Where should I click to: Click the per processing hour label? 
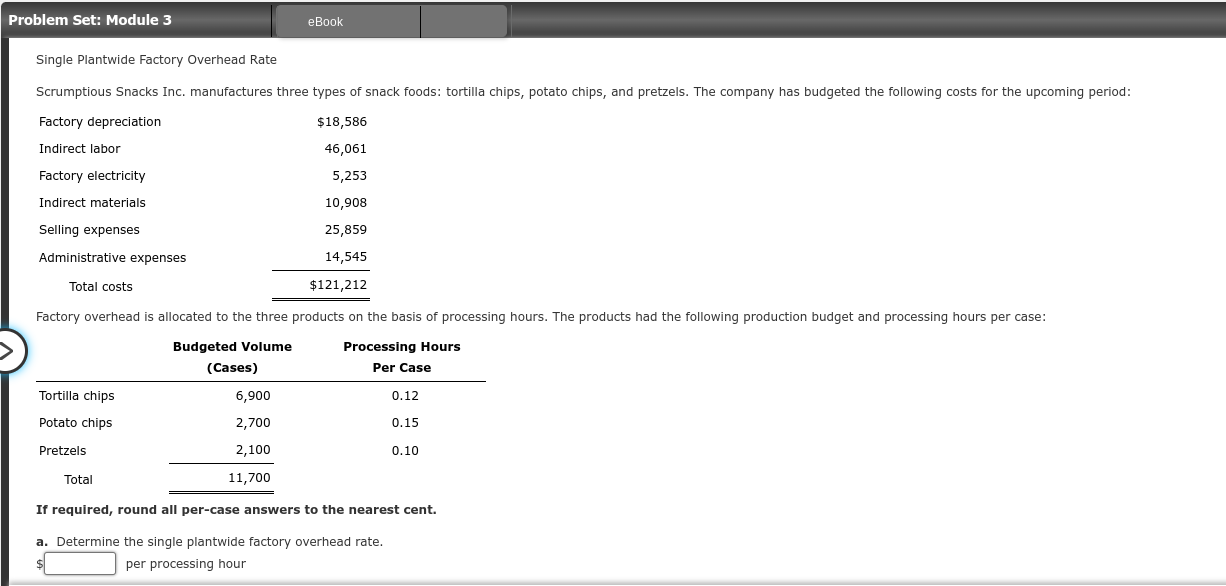pos(185,563)
